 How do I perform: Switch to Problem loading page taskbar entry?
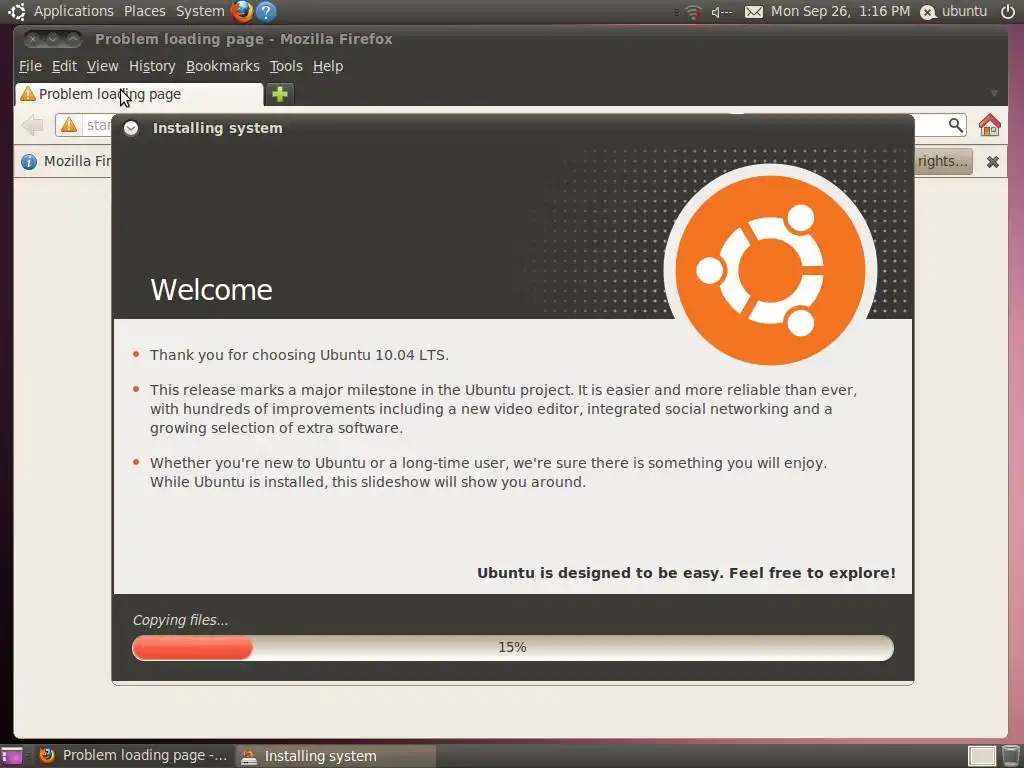(133, 756)
